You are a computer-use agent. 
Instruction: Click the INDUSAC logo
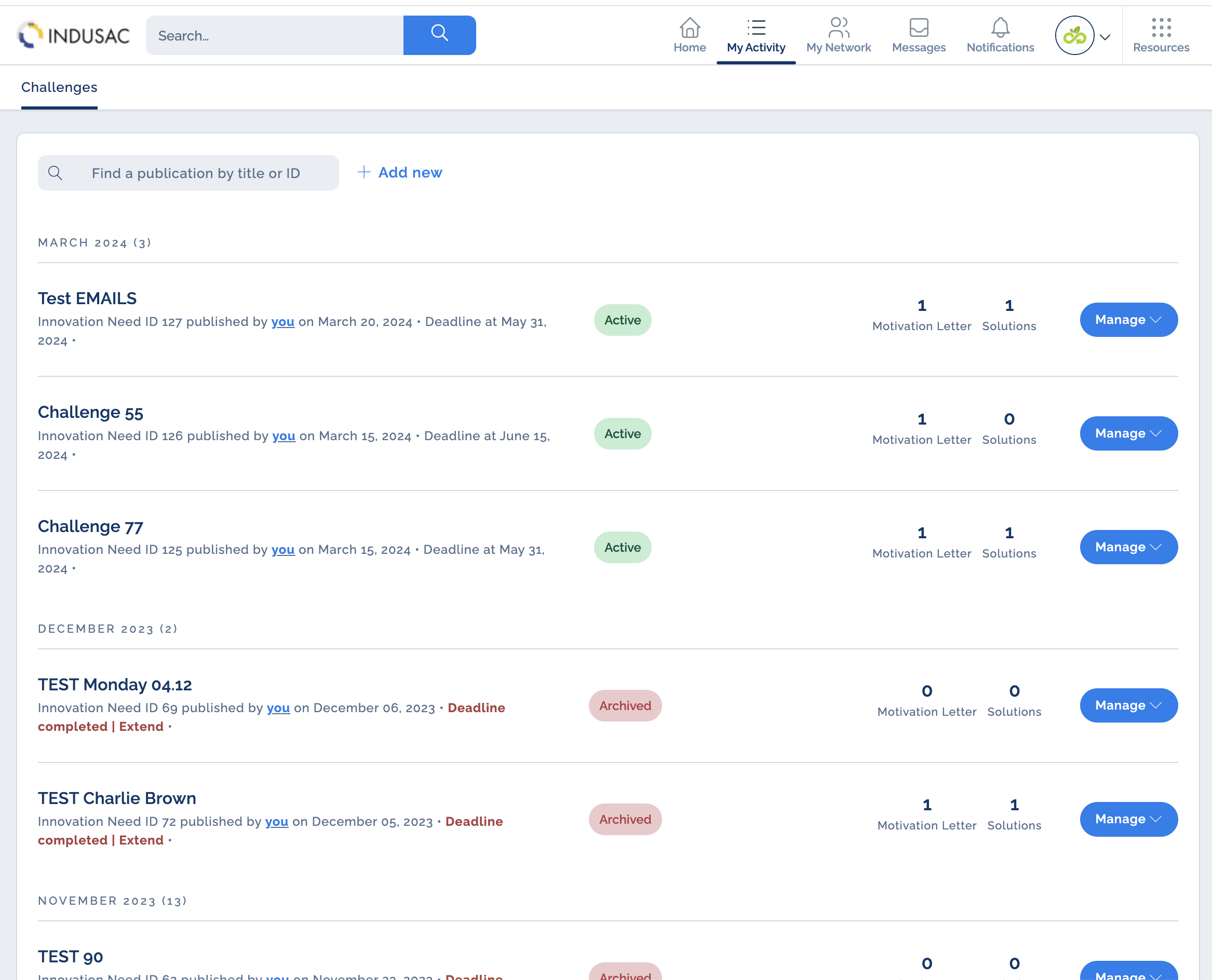pyautogui.click(x=73, y=36)
